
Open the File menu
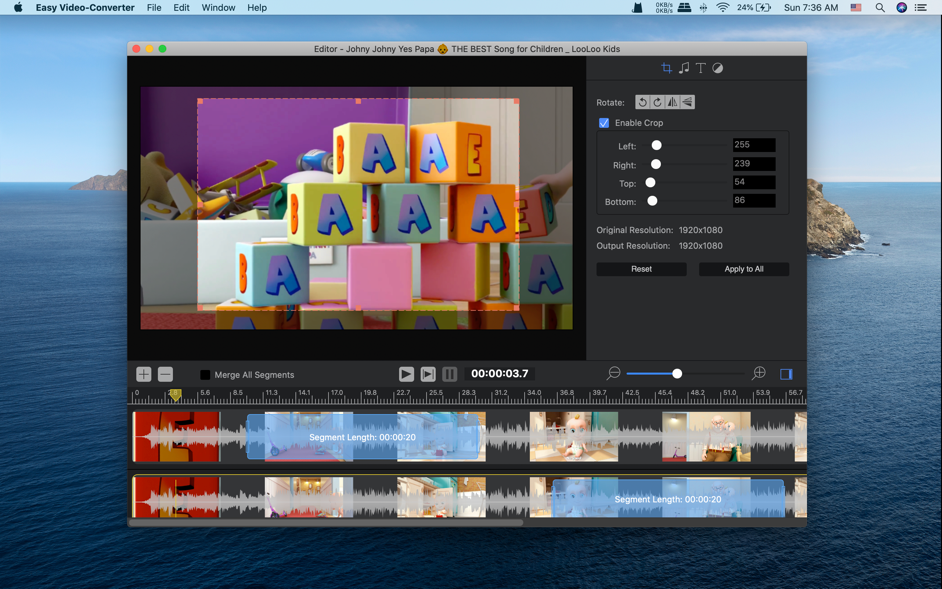point(154,8)
